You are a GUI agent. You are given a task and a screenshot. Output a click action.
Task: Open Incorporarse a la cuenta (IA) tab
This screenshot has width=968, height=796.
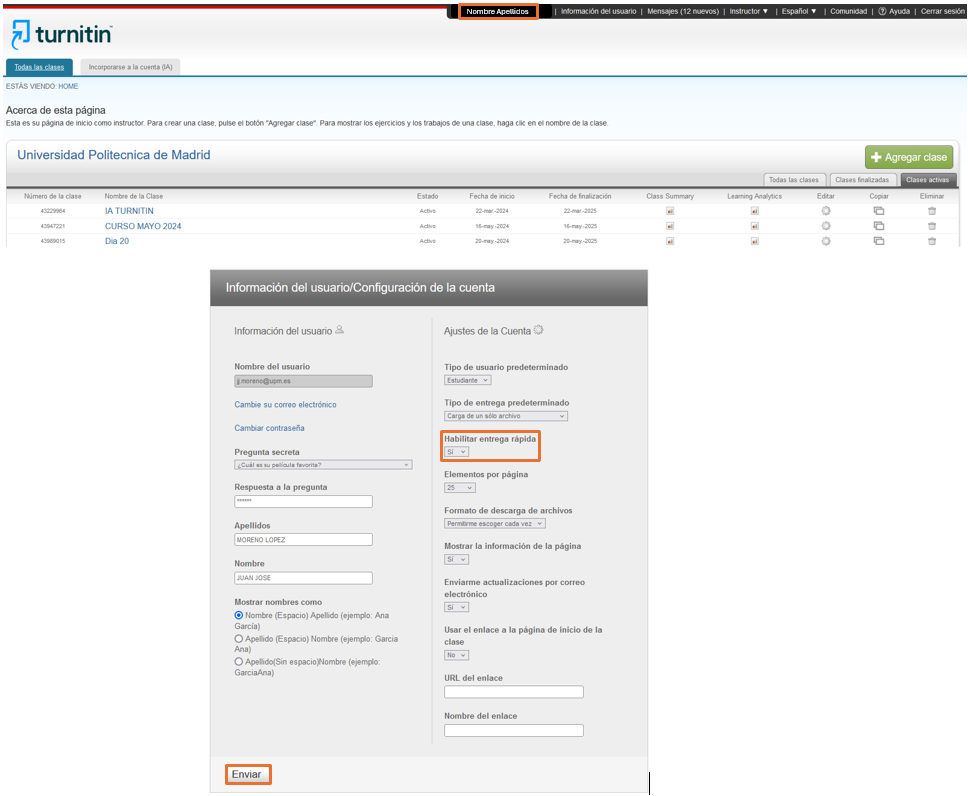[x=130, y=67]
